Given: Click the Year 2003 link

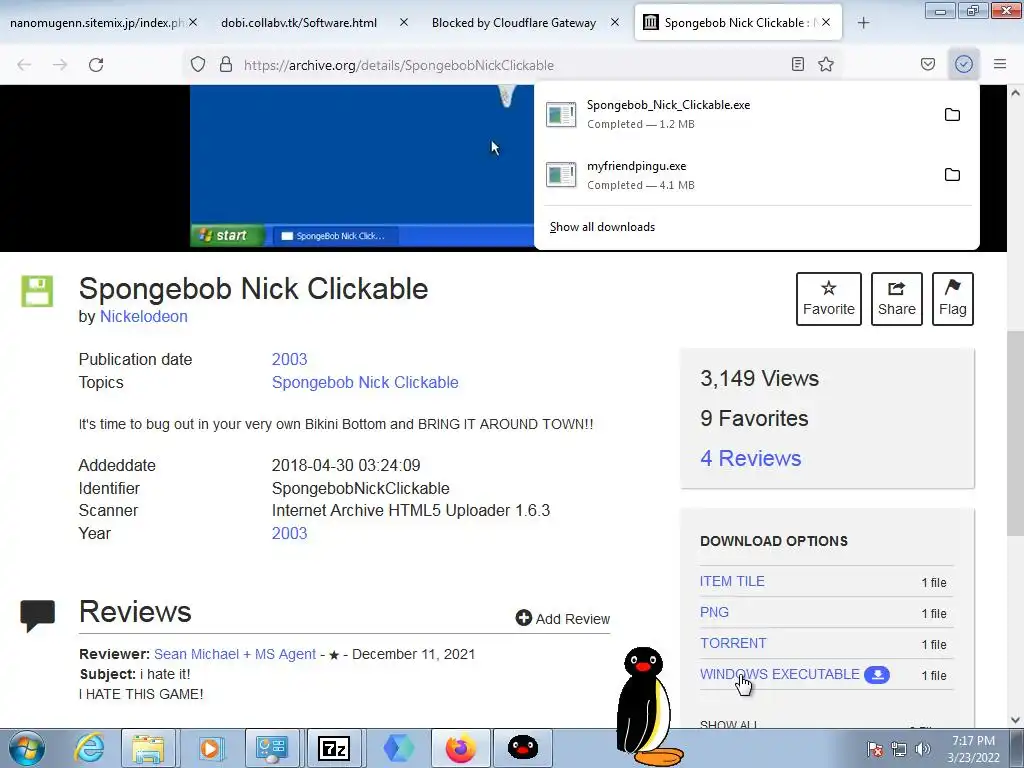Looking at the screenshot, I should [289, 533].
